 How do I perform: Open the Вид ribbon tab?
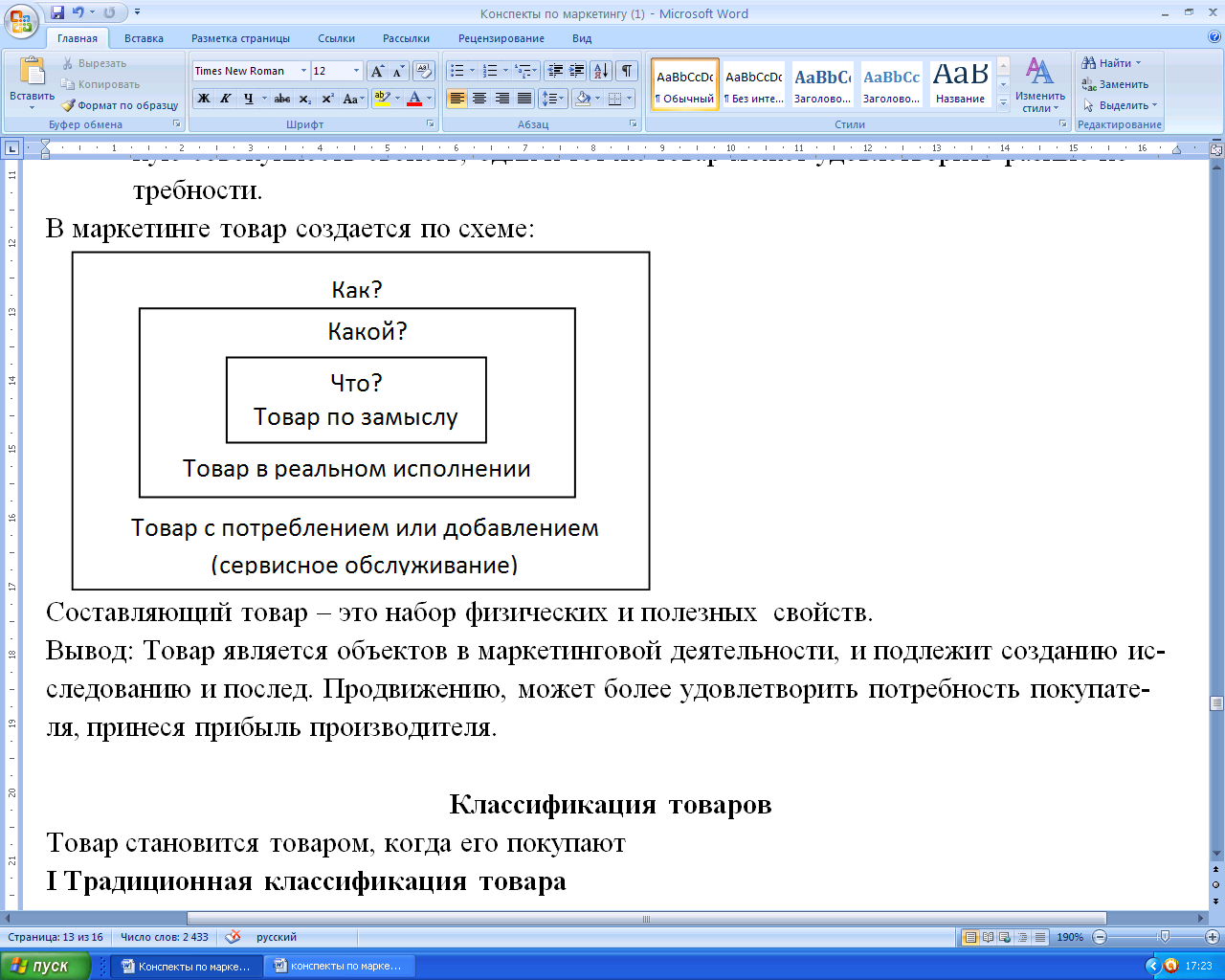point(582,38)
